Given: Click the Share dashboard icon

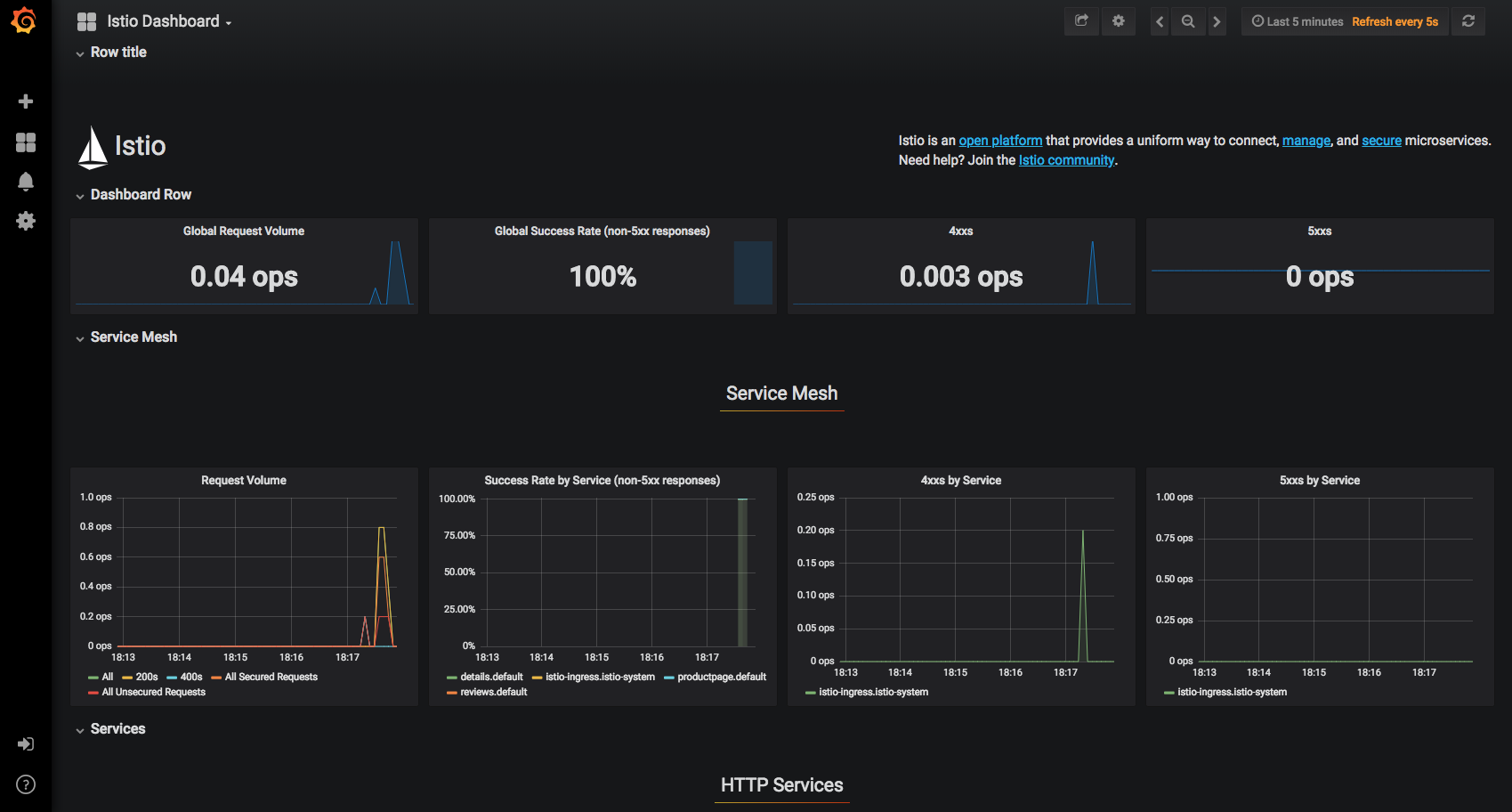Looking at the screenshot, I should [1081, 21].
